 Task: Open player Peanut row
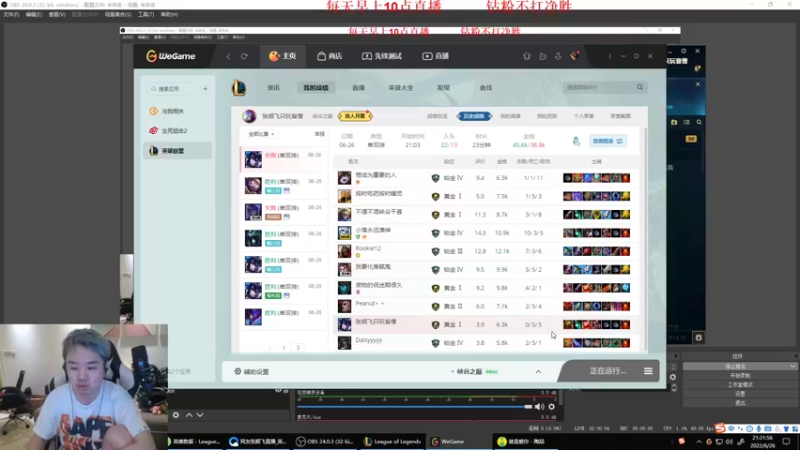tap(485, 306)
